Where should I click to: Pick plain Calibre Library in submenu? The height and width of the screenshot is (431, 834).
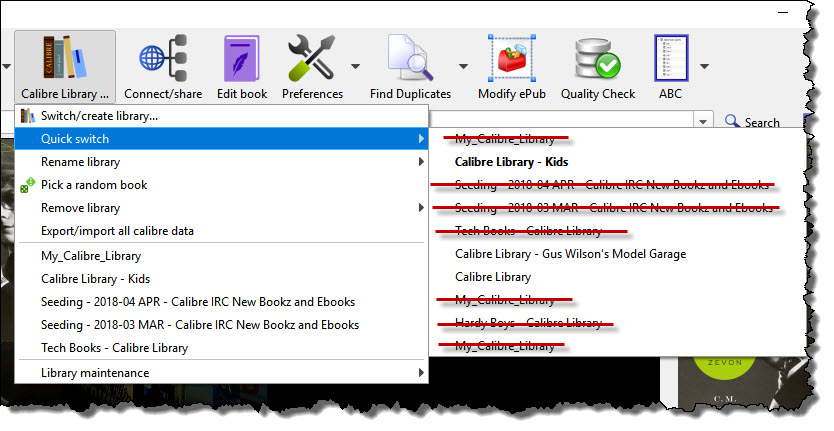click(617, 277)
